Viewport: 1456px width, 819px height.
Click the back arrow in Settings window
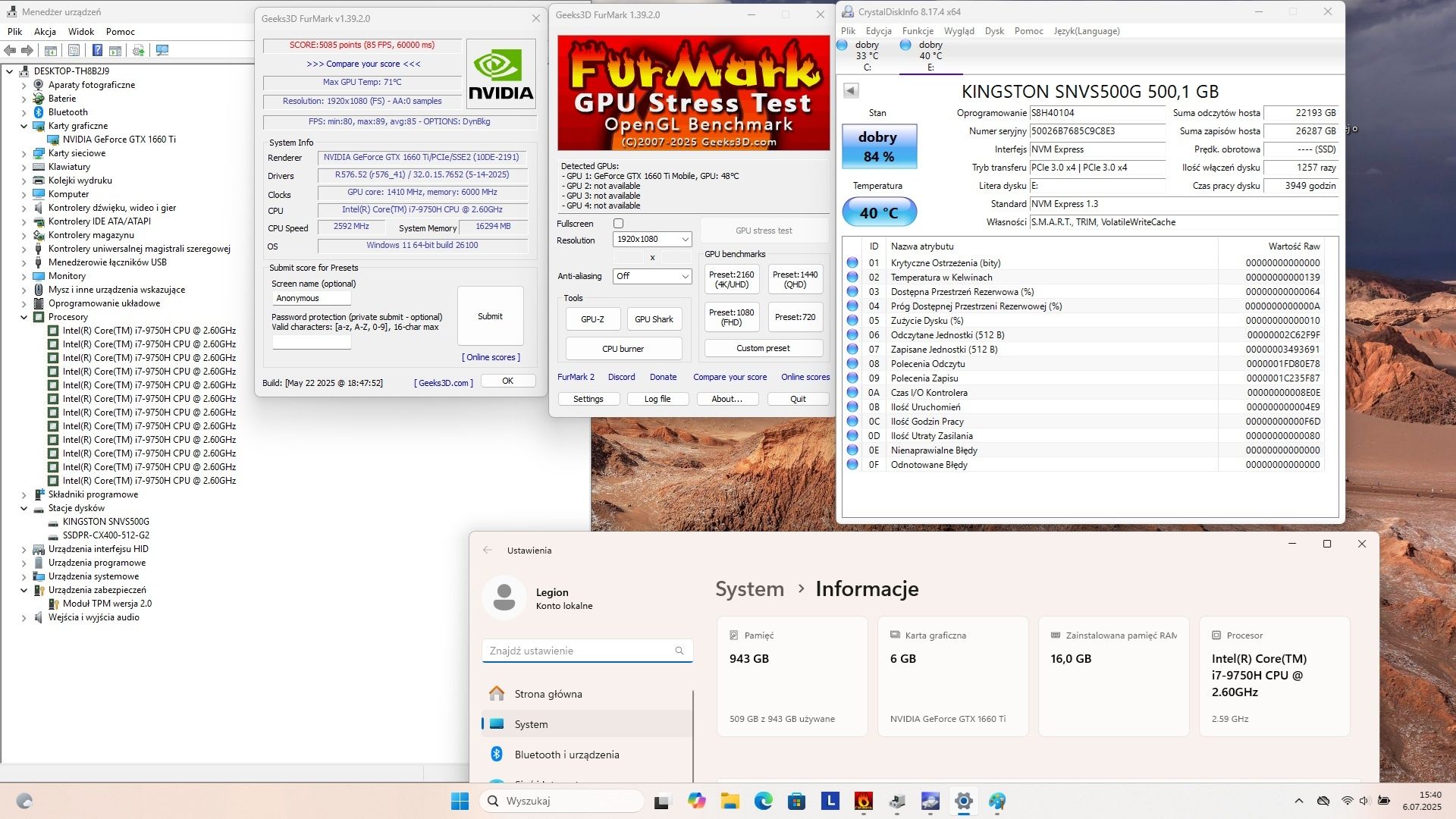pos(488,551)
